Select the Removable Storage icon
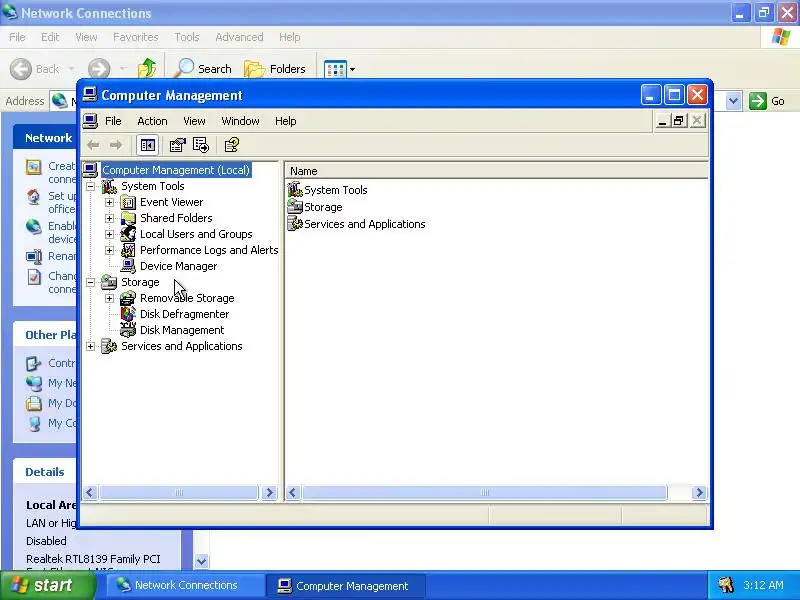This screenshot has height=600, width=800. tap(128, 298)
